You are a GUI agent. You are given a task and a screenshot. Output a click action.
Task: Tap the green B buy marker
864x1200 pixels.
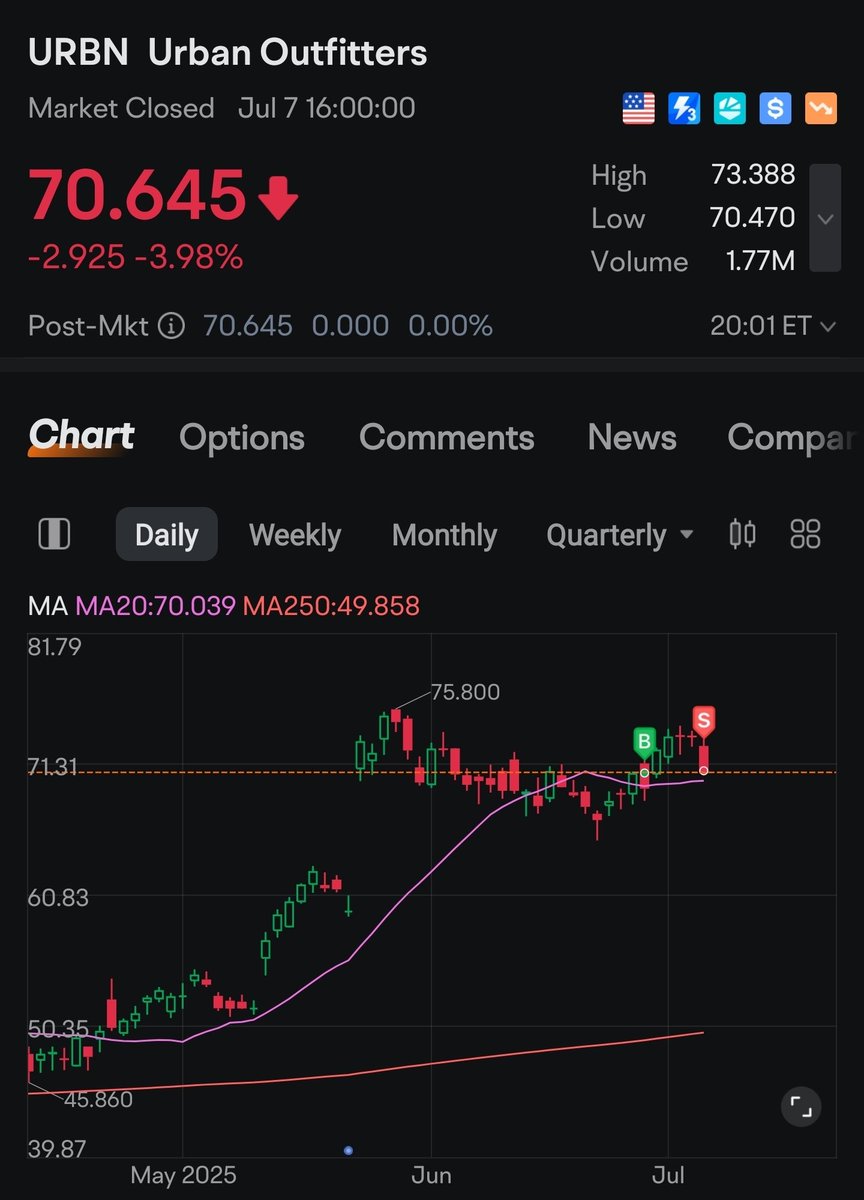pyautogui.click(x=645, y=743)
